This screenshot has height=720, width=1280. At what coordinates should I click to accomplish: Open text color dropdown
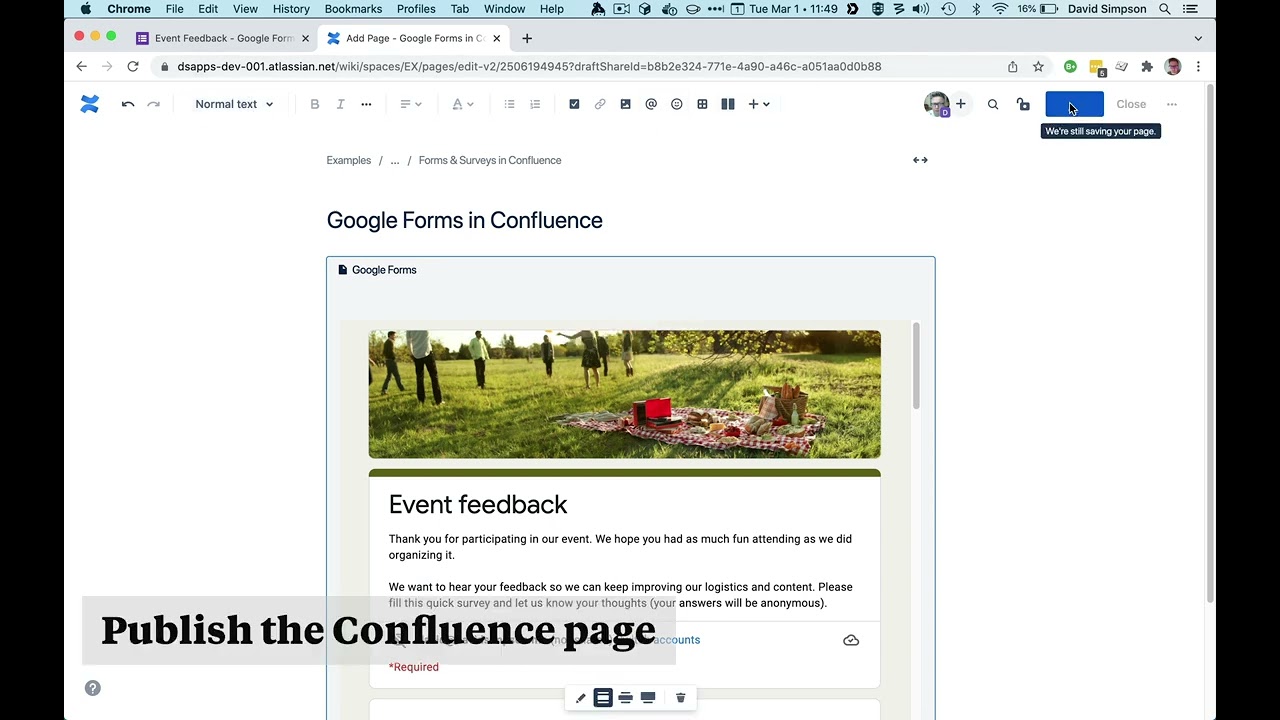[x=462, y=104]
